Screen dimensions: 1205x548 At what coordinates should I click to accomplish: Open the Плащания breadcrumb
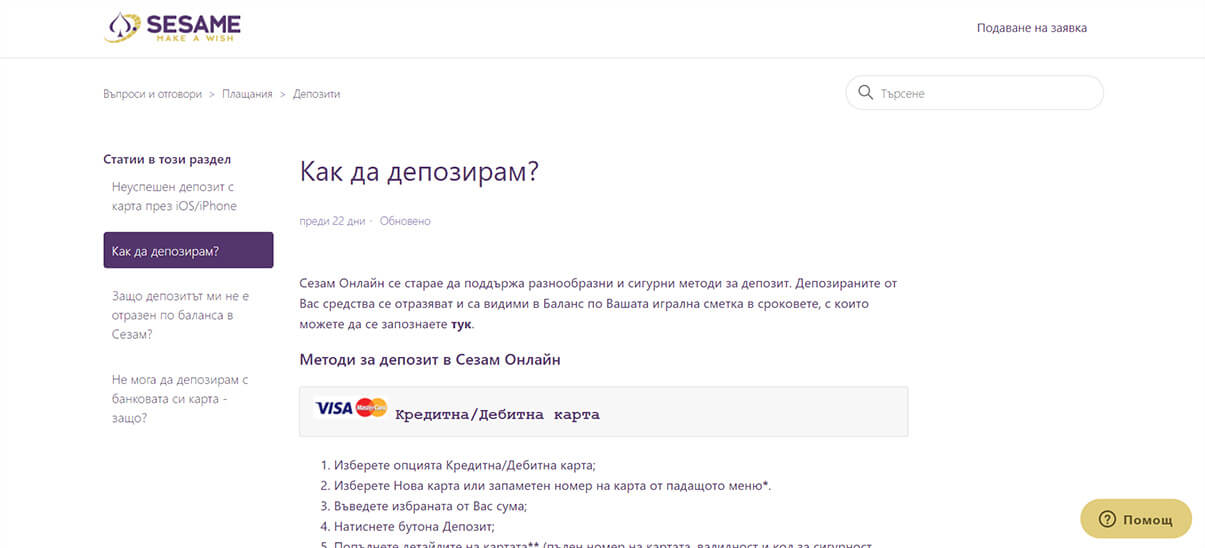coord(247,94)
